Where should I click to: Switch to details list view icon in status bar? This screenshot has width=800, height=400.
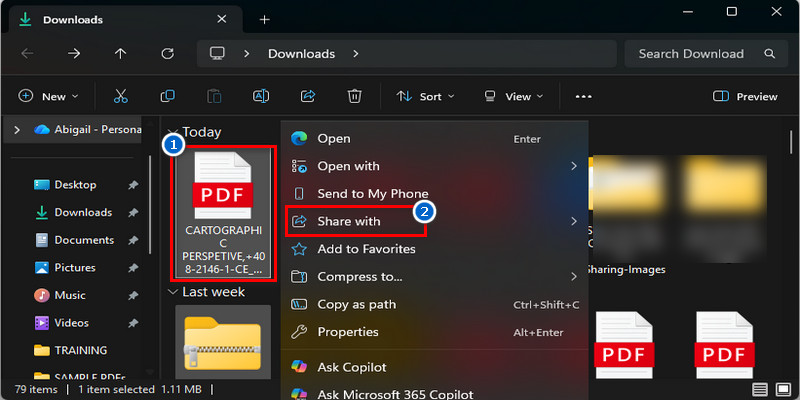tap(760, 390)
